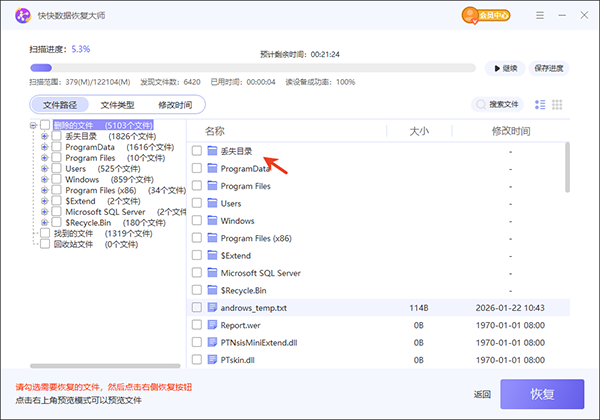Click folder icon of Program Files row
Viewport: 600px width, 420px height.
[212, 186]
